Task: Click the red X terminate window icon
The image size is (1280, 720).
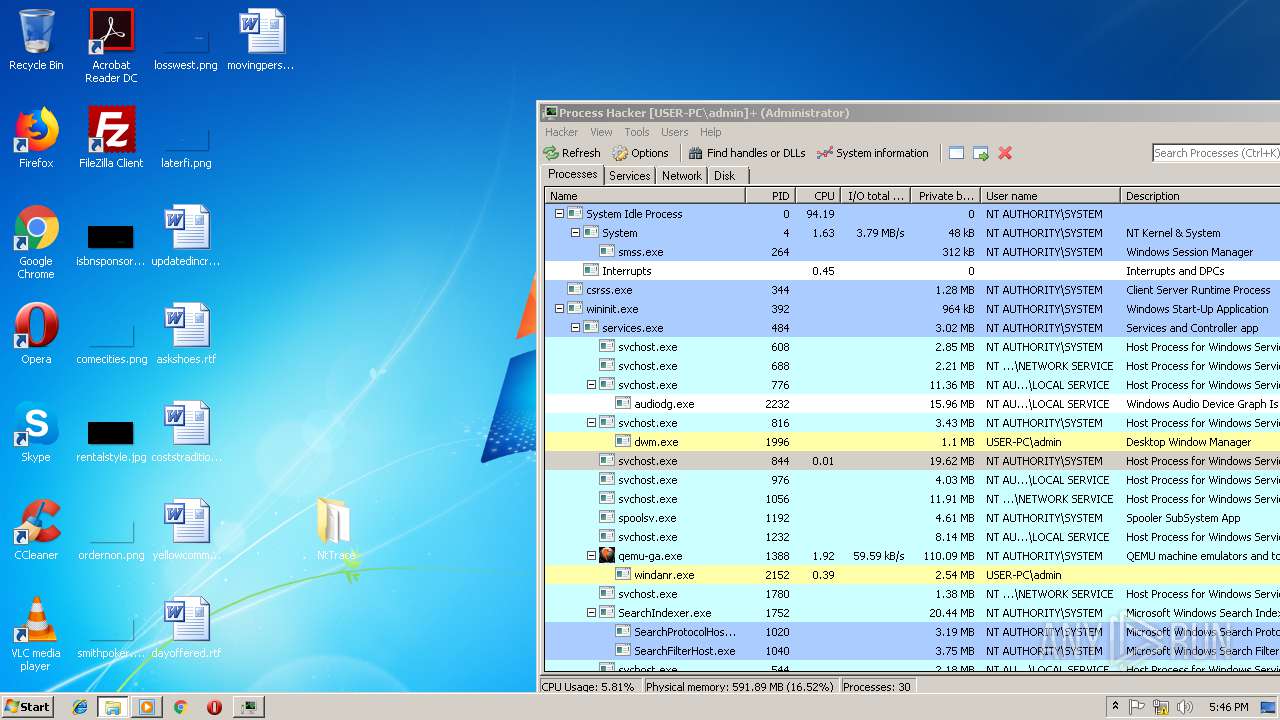Action: pos(1005,153)
